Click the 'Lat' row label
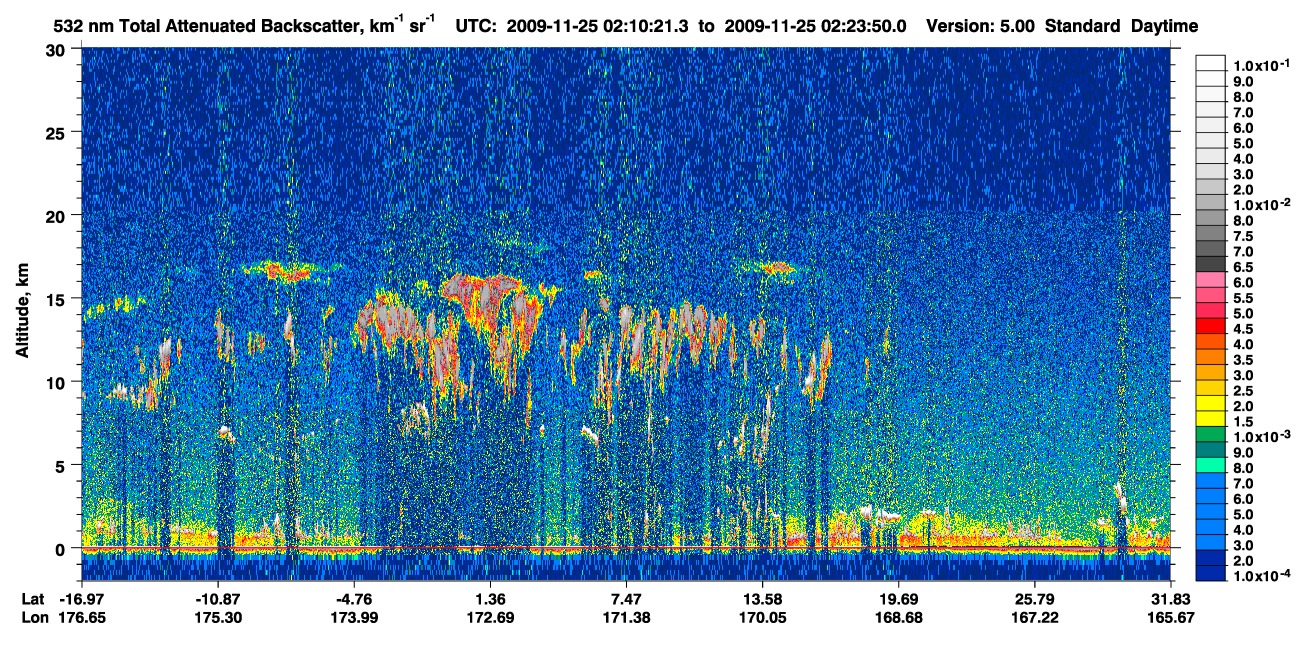 tap(32, 599)
